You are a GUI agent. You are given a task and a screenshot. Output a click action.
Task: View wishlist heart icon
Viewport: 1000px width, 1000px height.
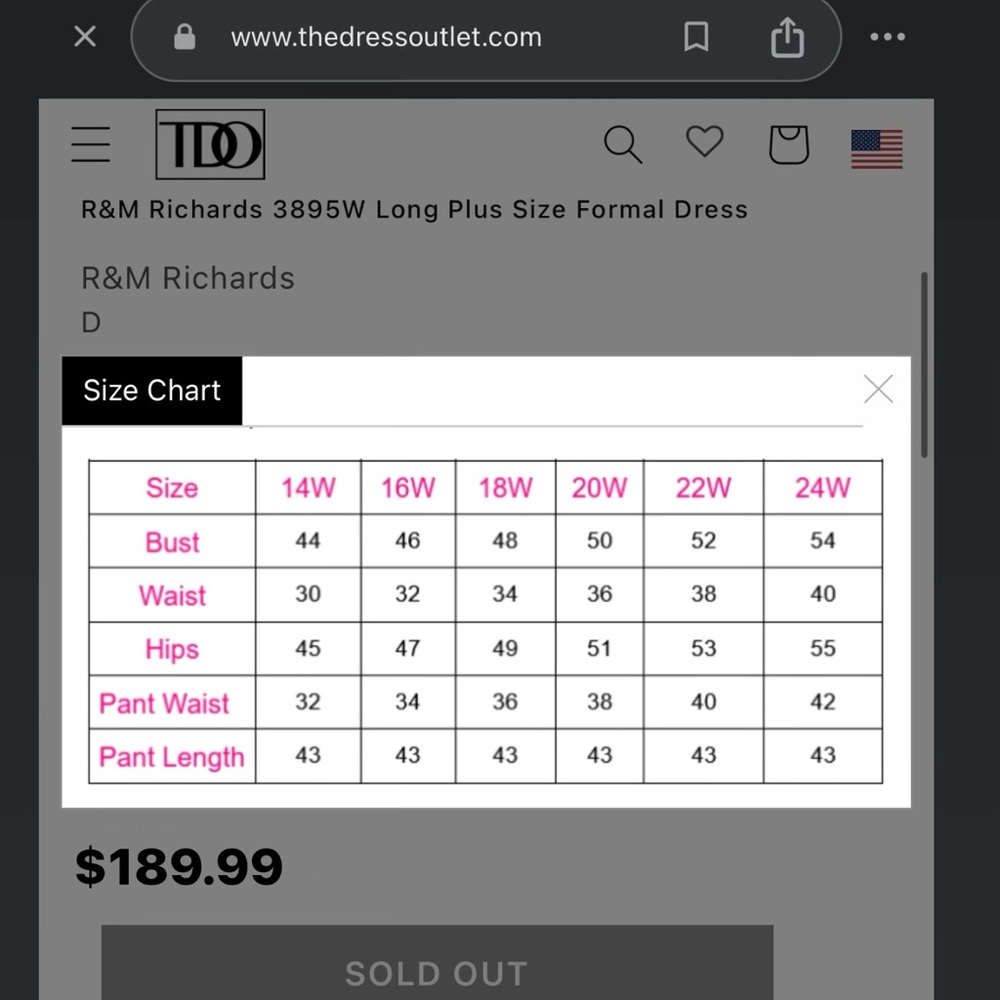(704, 142)
